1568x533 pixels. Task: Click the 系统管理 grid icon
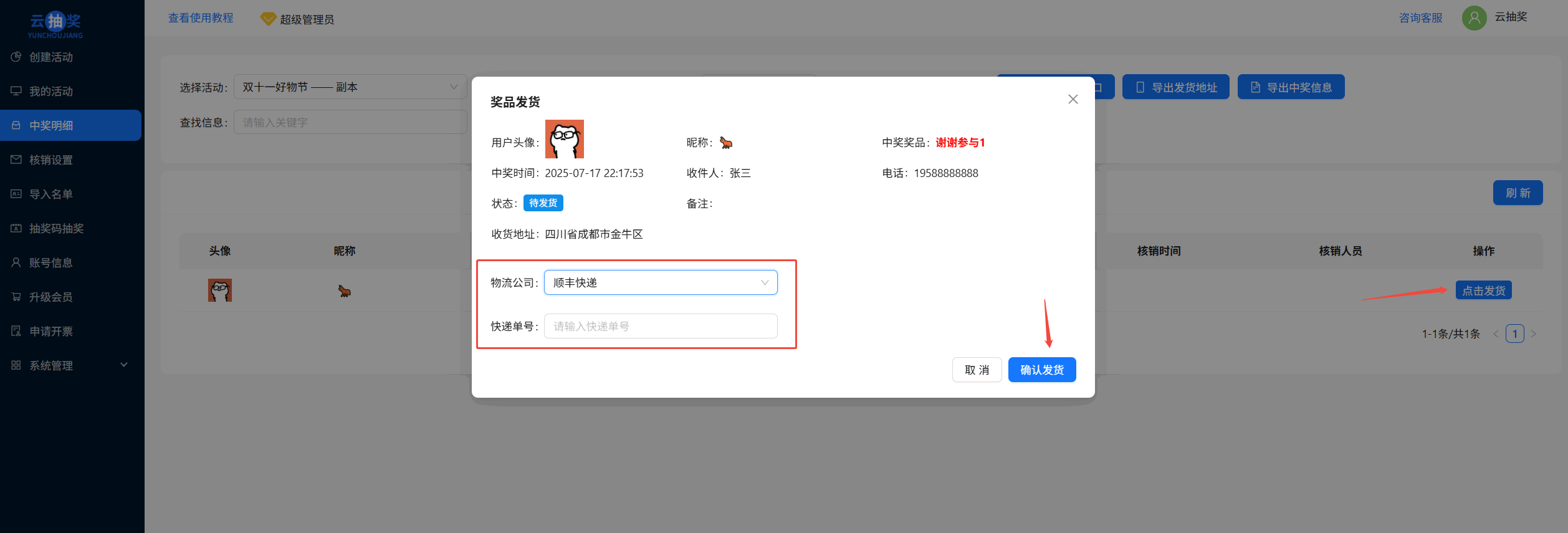pyautogui.click(x=16, y=365)
